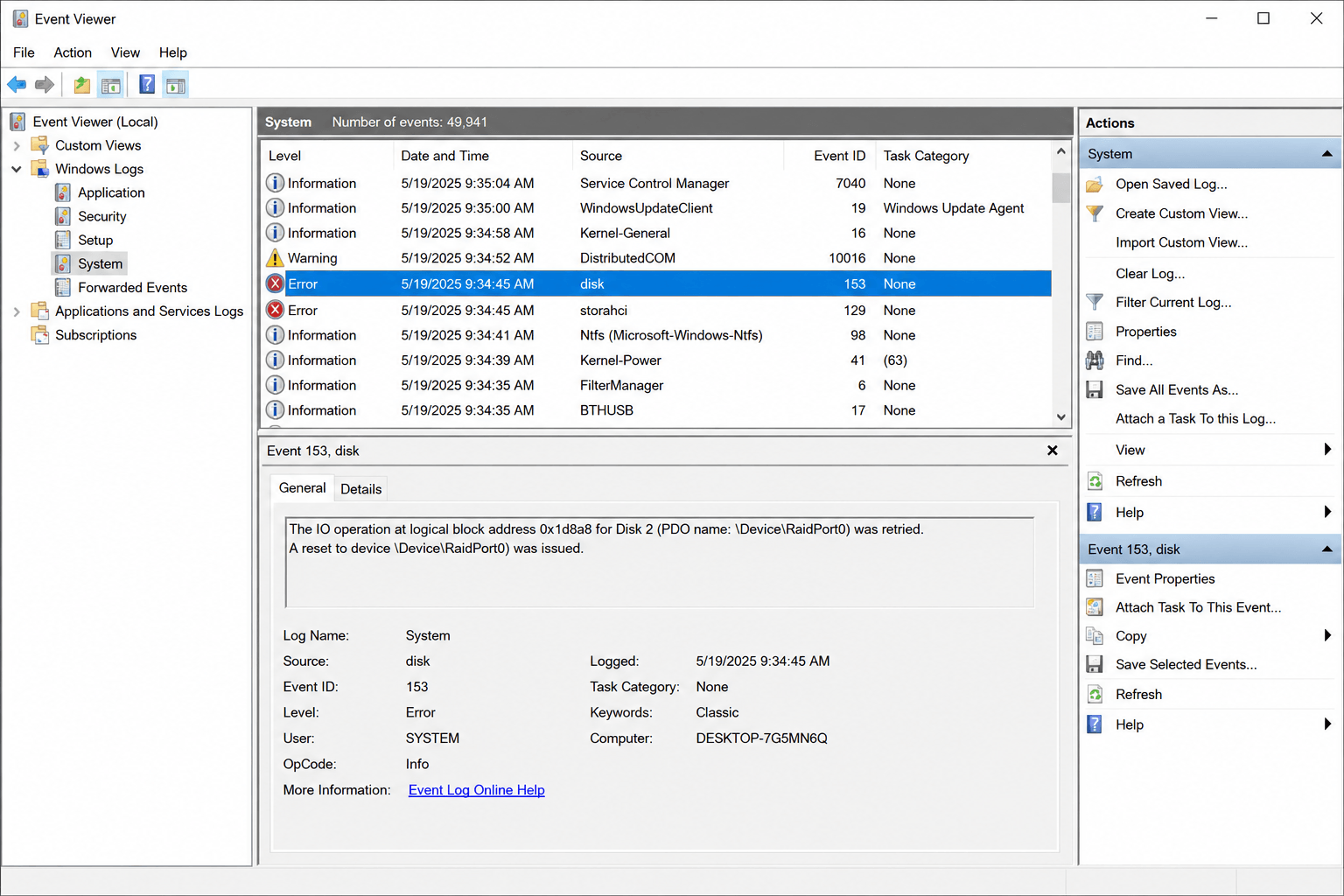The height and width of the screenshot is (896, 1344).
Task: Click Clear Log... in Actions pane
Action: point(1151,274)
